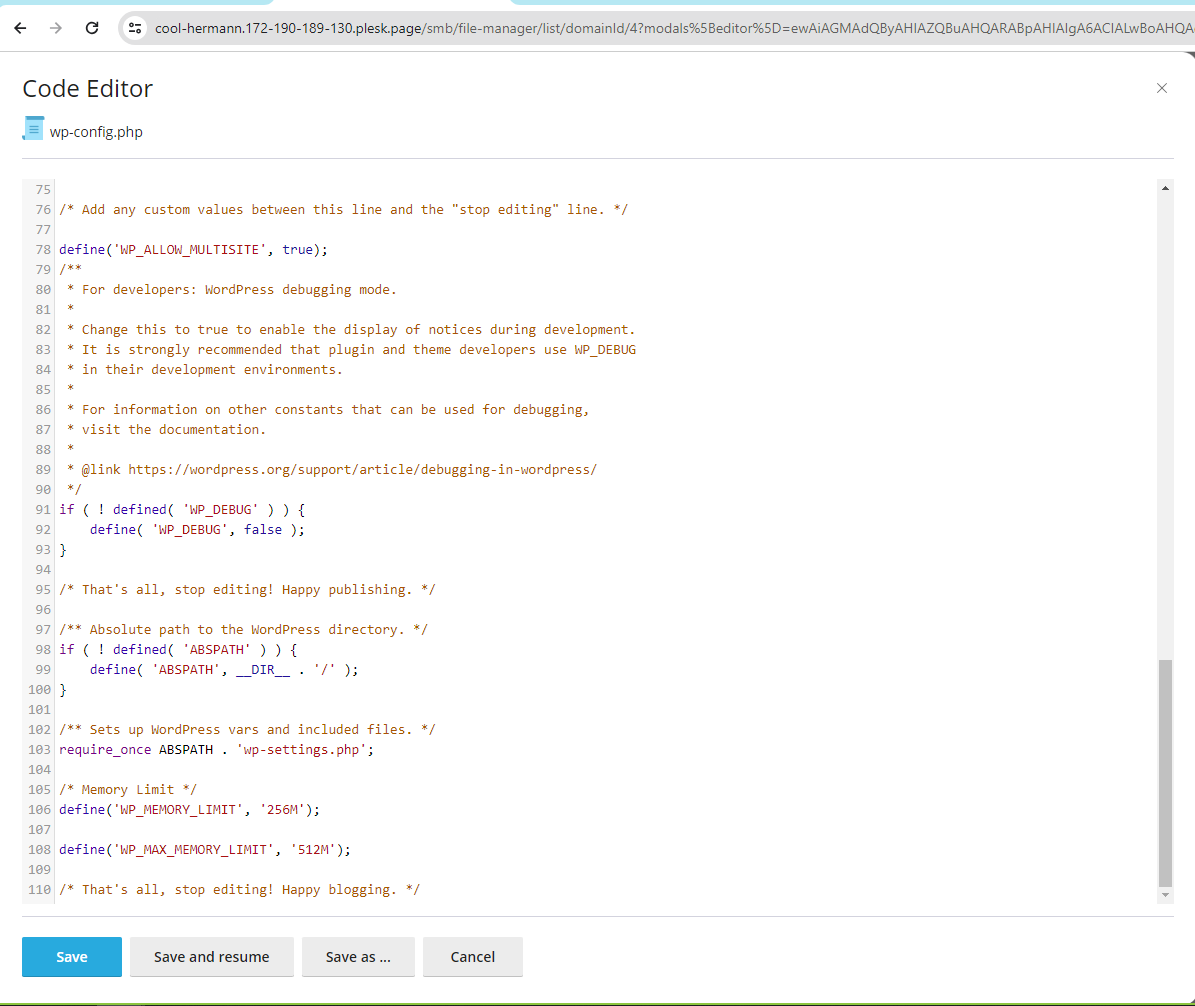Click line 91 WP_DEBUG defined check
Screen dimensions: 1195x1006
coord(182,509)
